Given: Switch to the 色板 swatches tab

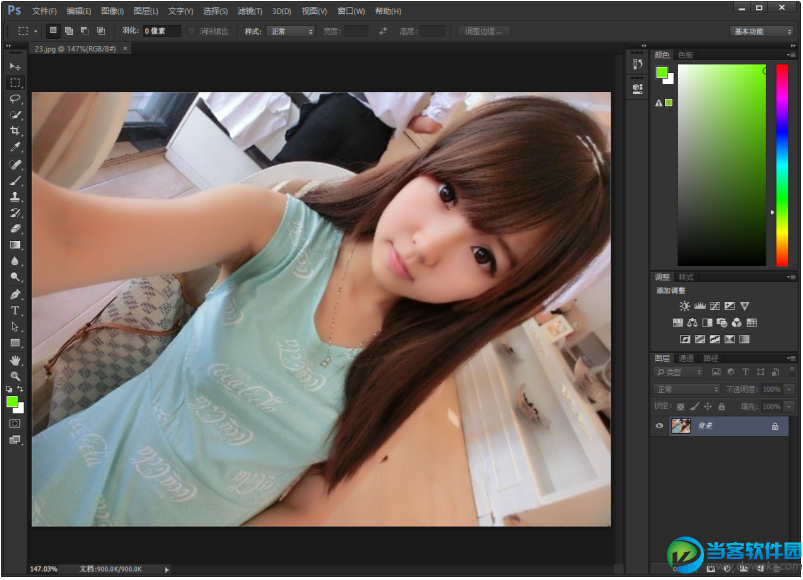Looking at the screenshot, I should 685,55.
